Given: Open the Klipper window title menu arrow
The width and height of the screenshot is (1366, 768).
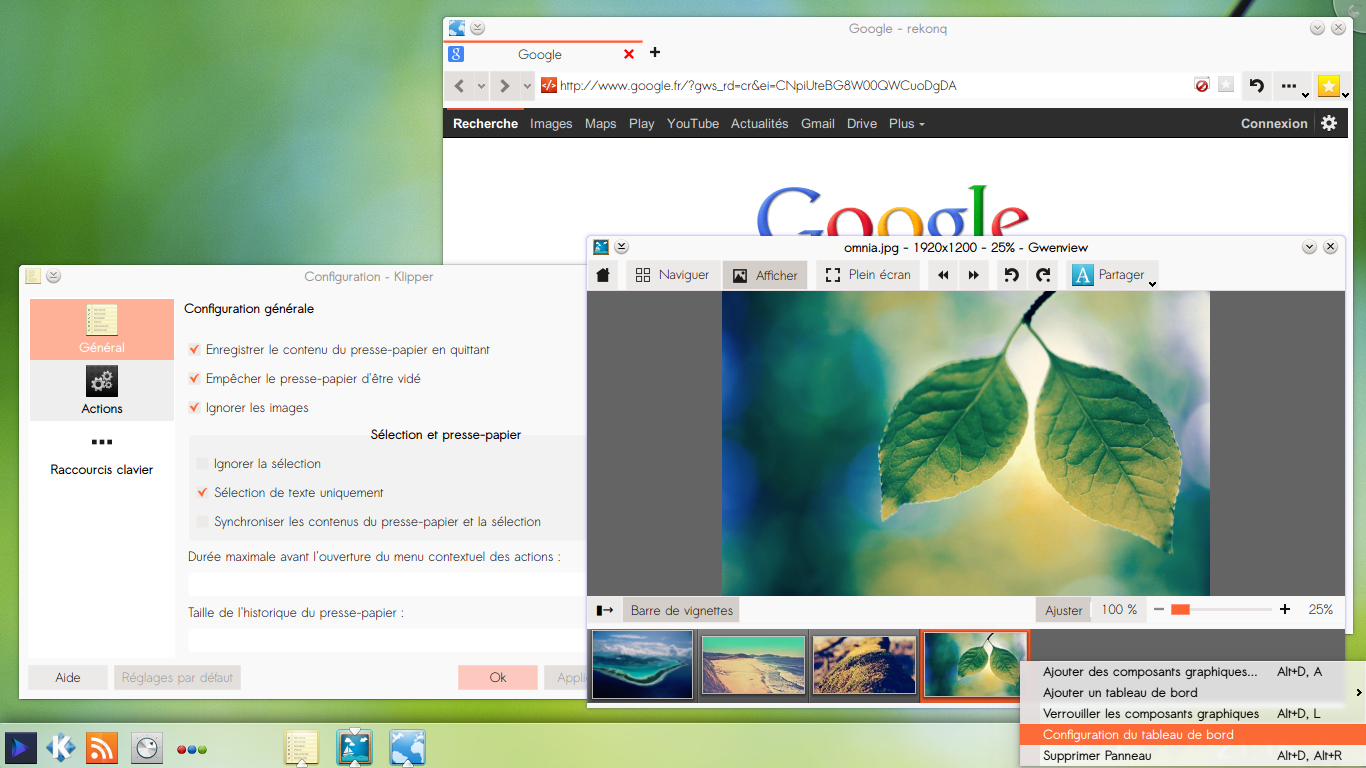Looking at the screenshot, I should [53, 276].
